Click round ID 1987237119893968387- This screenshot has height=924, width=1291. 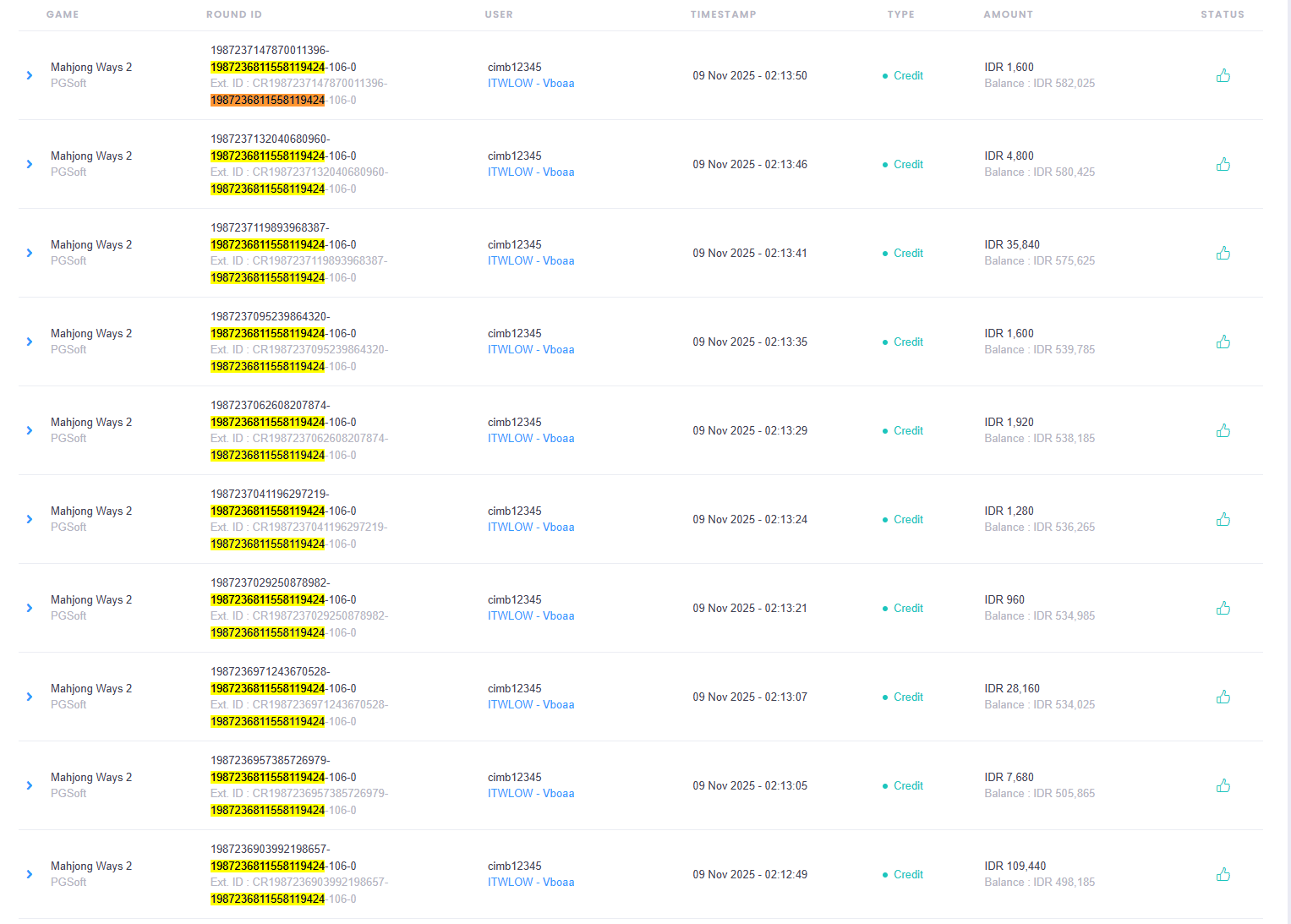pos(270,227)
